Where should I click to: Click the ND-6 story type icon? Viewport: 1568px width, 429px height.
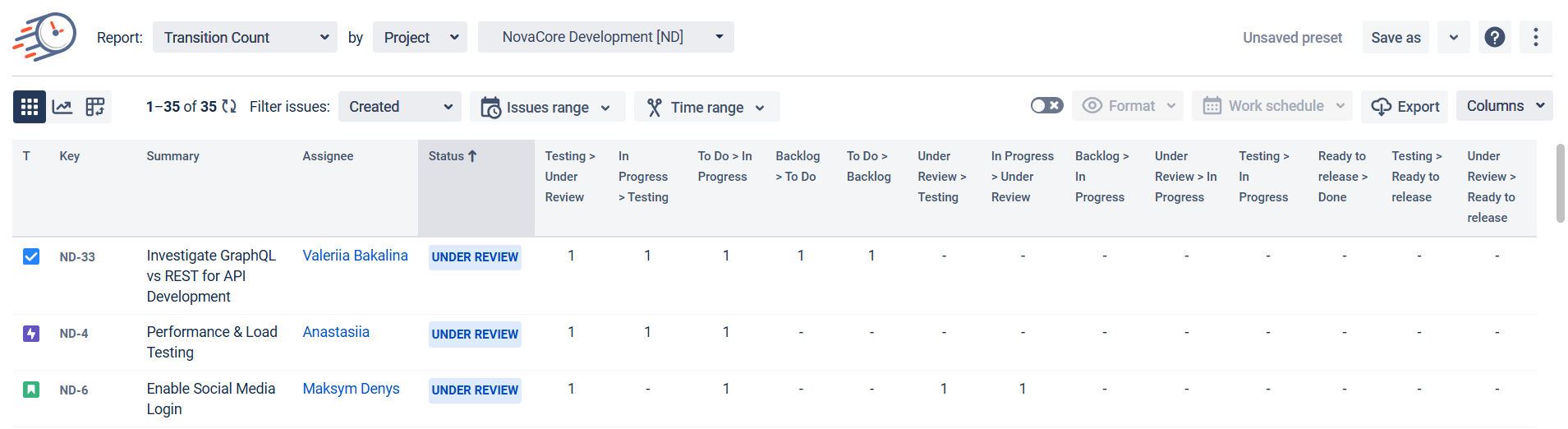click(x=31, y=390)
